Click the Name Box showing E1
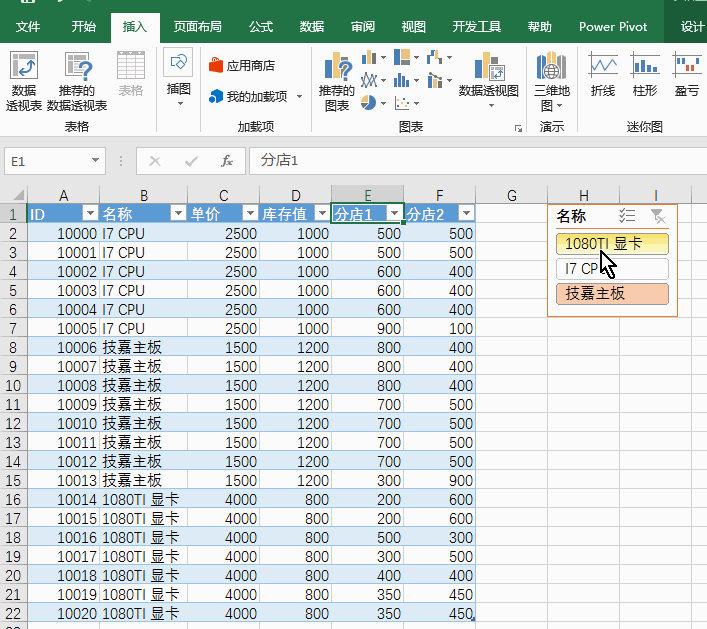The width and height of the screenshot is (707, 629). pyautogui.click(x=47, y=161)
